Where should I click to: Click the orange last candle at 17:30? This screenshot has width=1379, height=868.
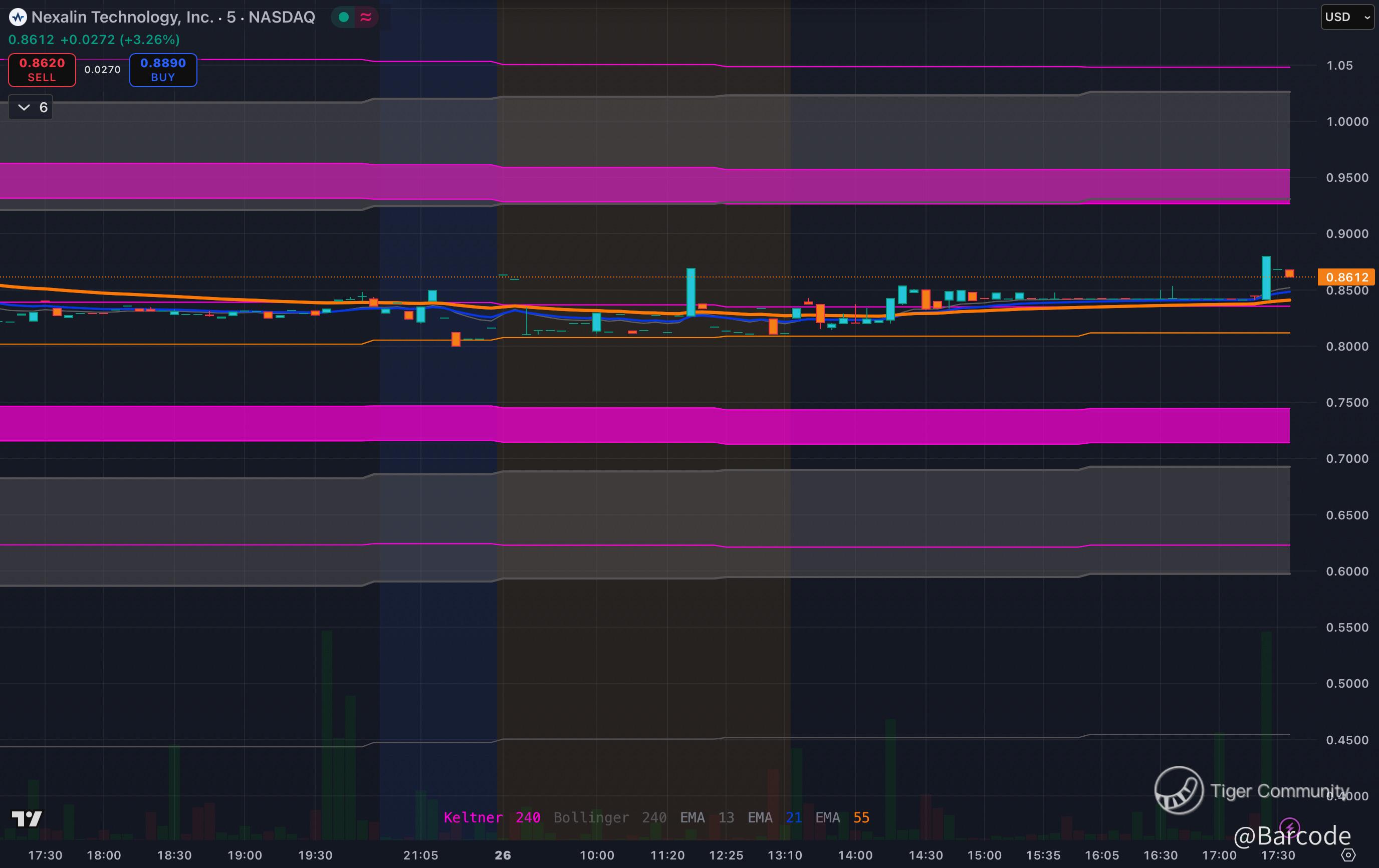1289,273
